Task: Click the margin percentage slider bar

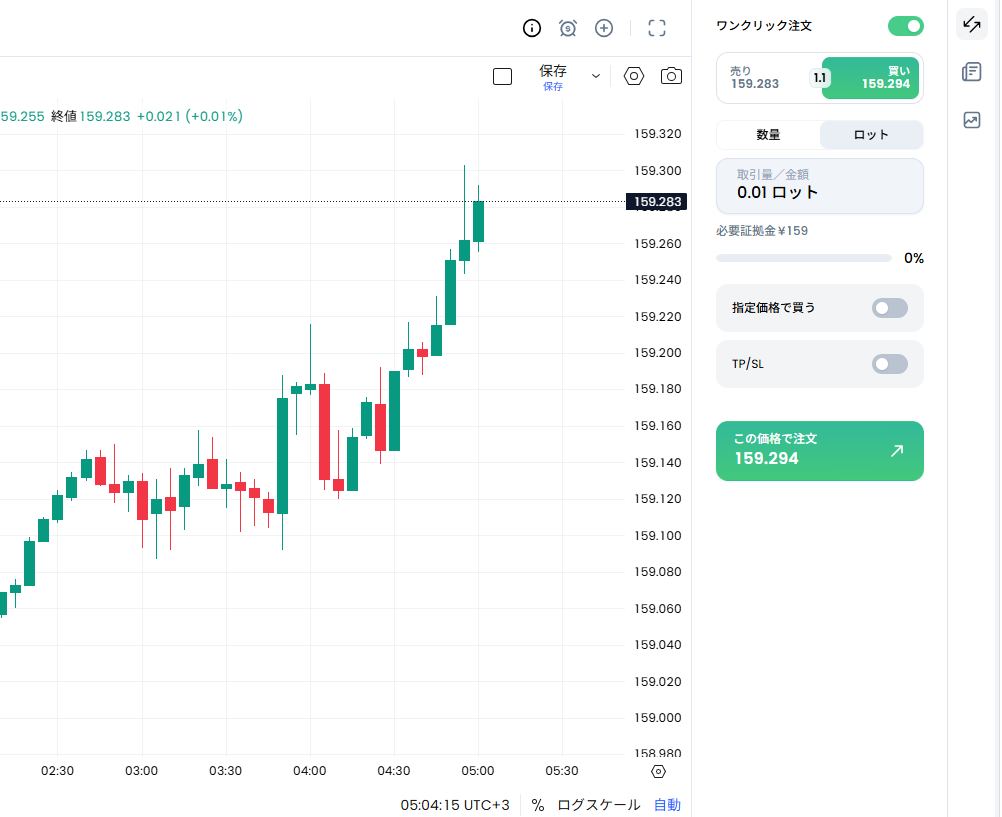Action: tap(804, 258)
